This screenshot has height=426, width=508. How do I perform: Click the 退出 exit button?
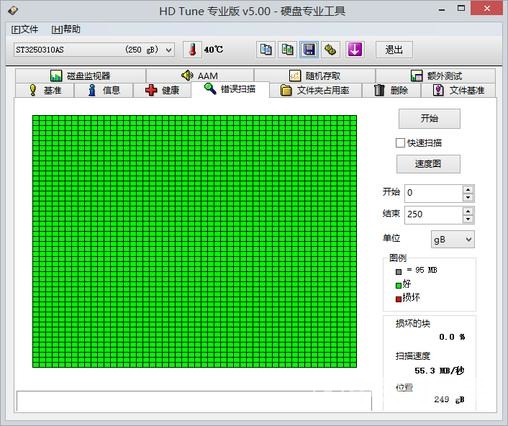click(394, 50)
